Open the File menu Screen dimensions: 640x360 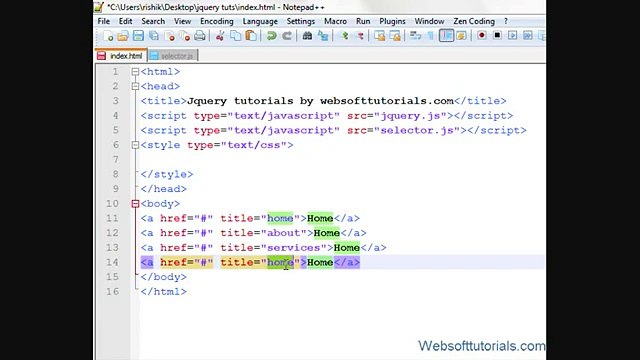pyautogui.click(x=104, y=21)
